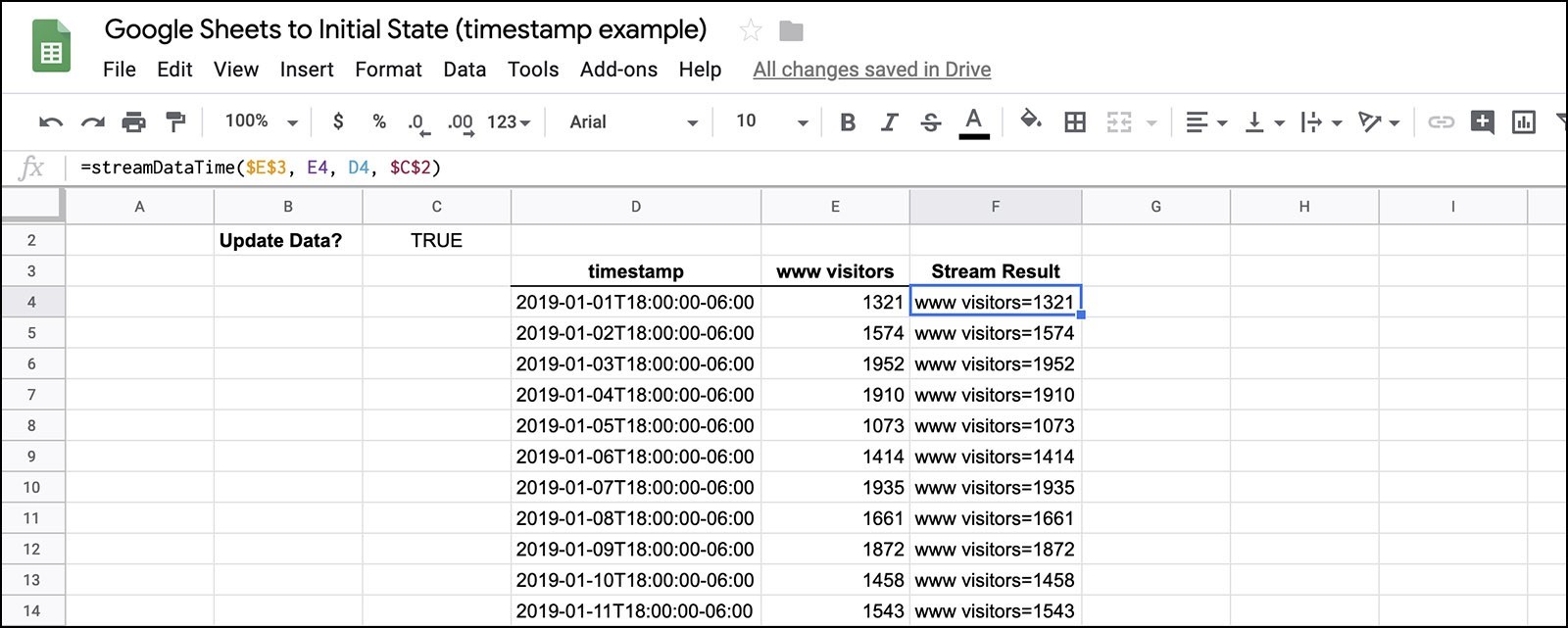The height and width of the screenshot is (628, 1568).
Task: Insert a chart
Action: [x=1524, y=122]
